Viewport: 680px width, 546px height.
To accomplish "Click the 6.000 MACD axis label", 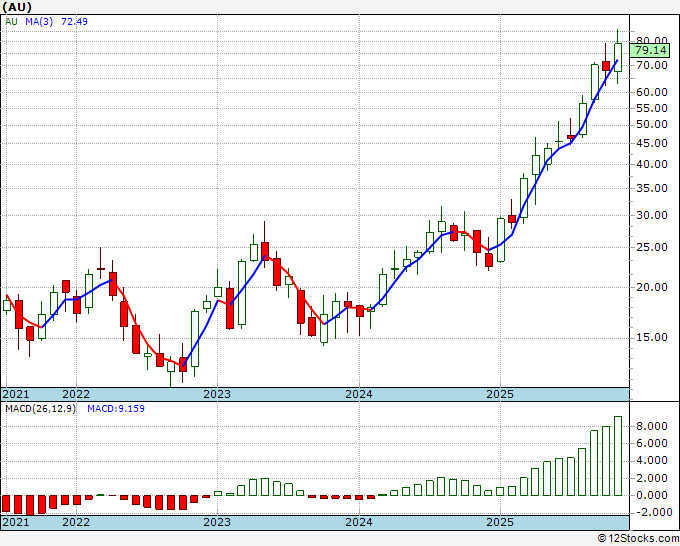I will click(651, 443).
